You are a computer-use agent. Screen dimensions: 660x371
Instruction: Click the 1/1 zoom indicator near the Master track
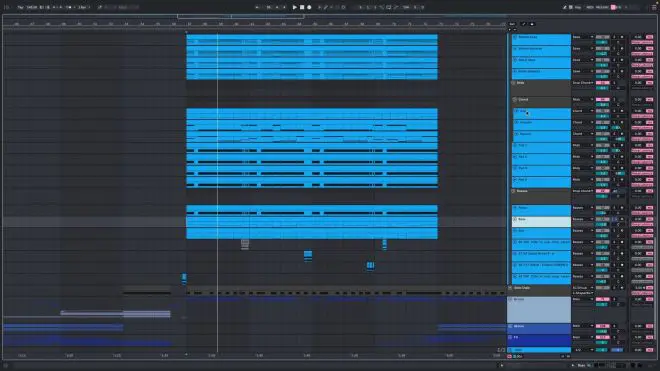click(x=501, y=350)
